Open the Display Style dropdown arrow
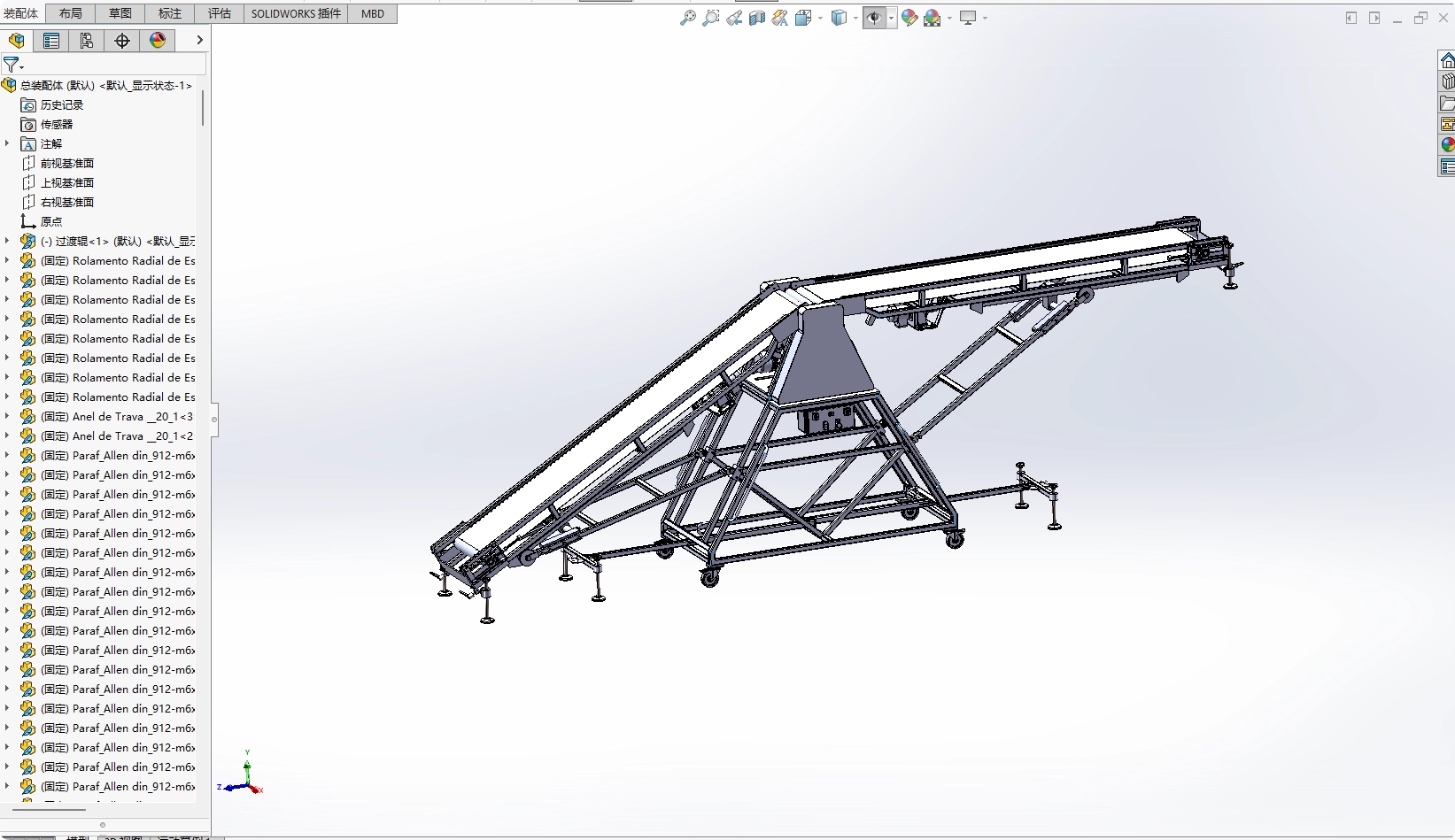1455x840 pixels. pyautogui.click(x=855, y=18)
